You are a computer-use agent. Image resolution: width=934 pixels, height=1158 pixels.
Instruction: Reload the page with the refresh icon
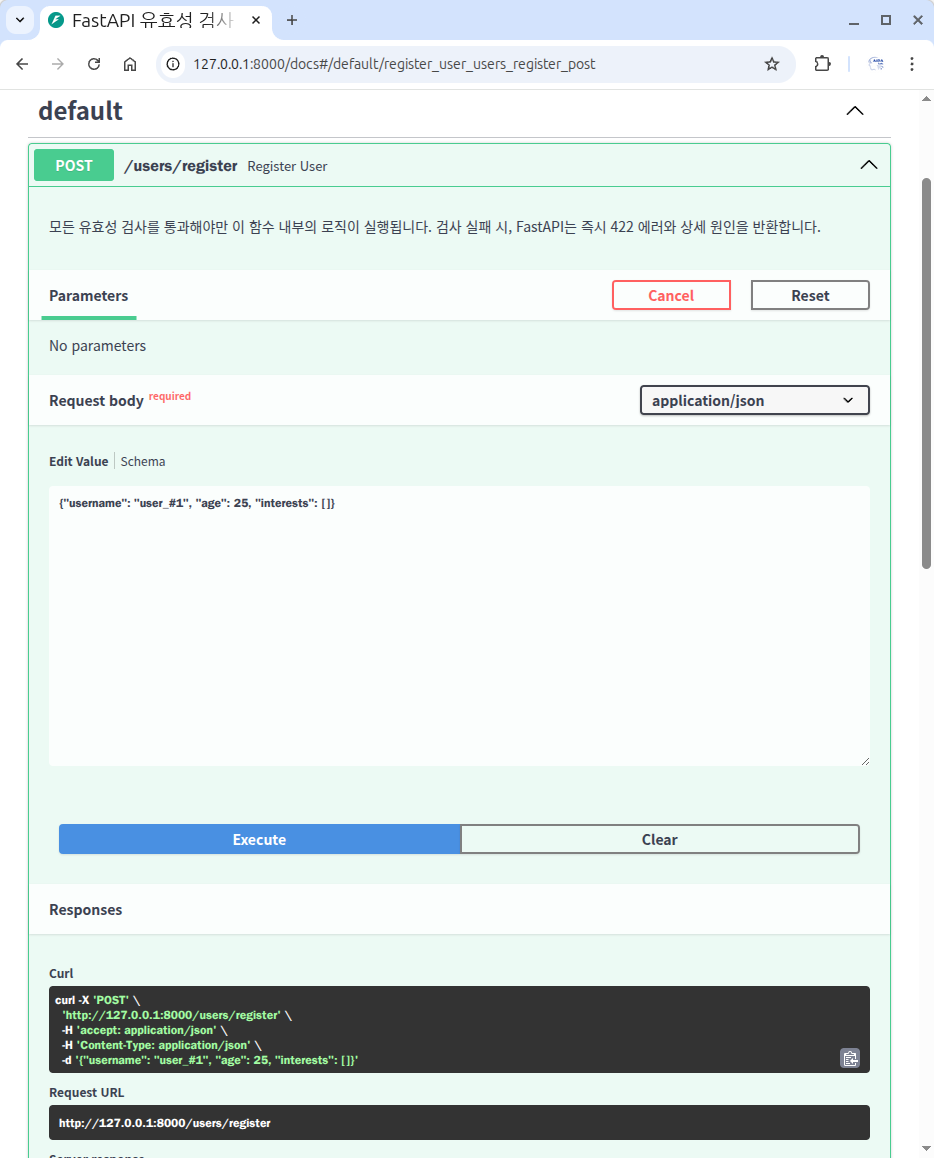[x=94, y=64]
